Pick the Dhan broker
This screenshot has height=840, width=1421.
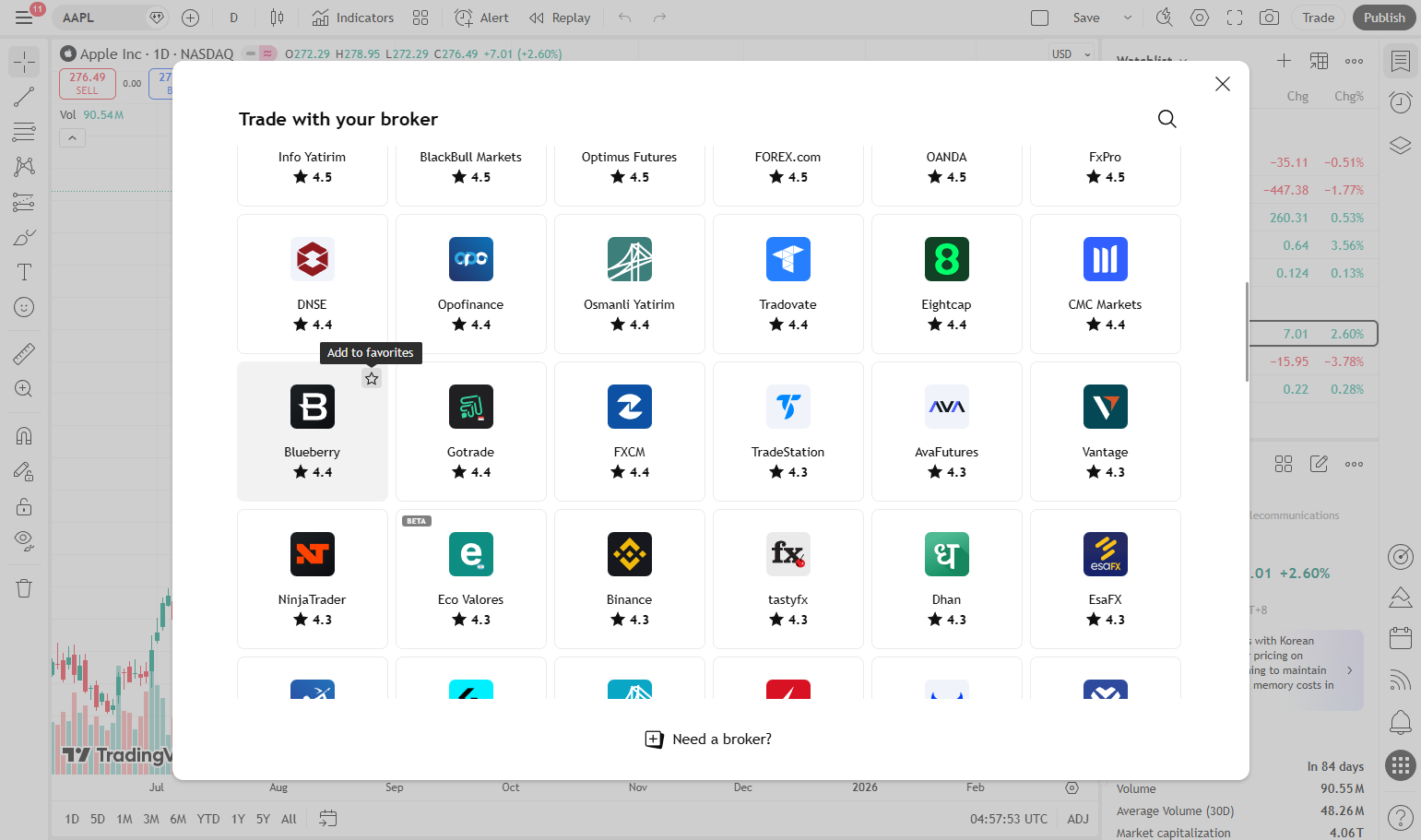(947, 579)
